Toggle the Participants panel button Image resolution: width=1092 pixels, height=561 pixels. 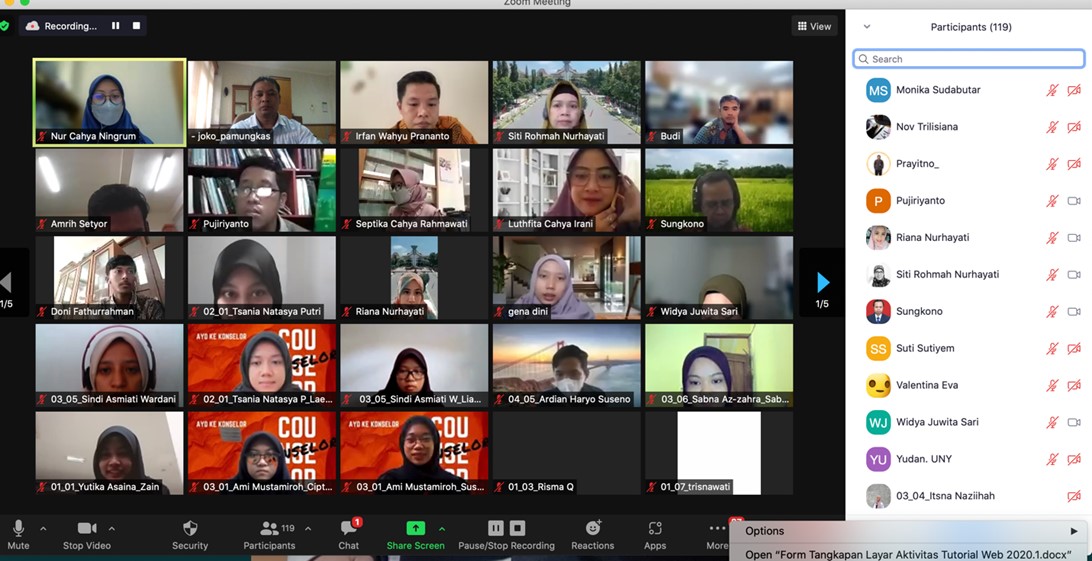[270, 535]
